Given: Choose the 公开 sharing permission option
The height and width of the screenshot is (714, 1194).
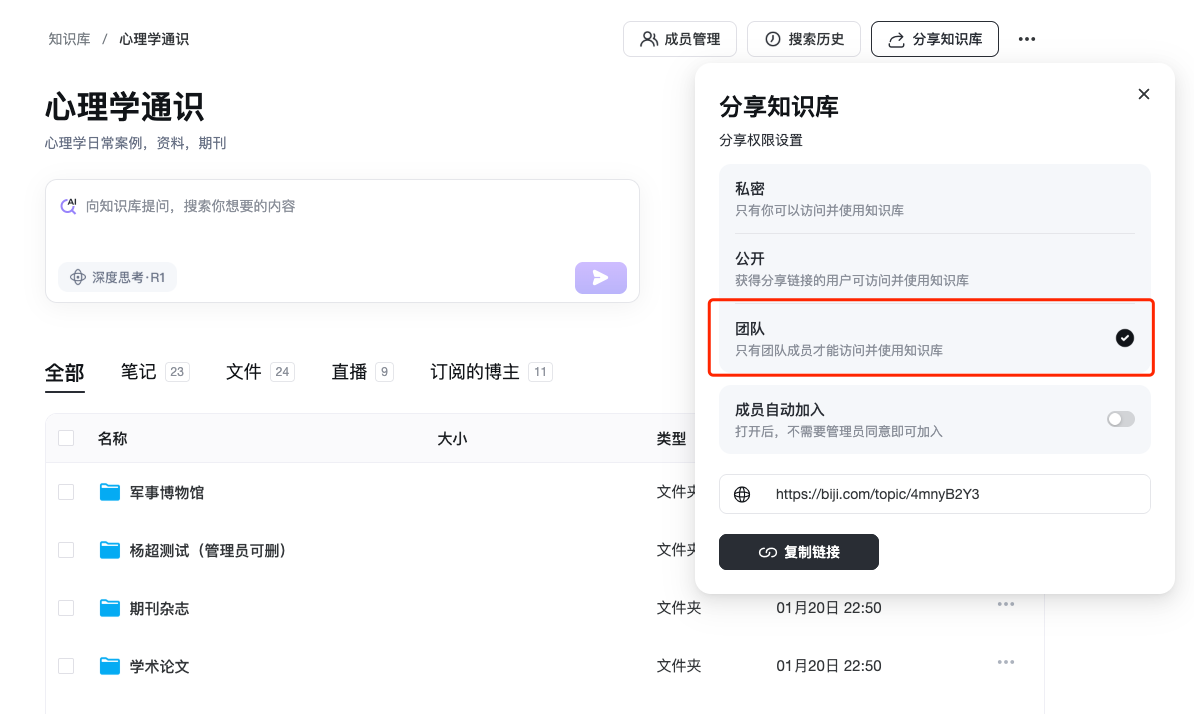Looking at the screenshot, I should (934, 269).
